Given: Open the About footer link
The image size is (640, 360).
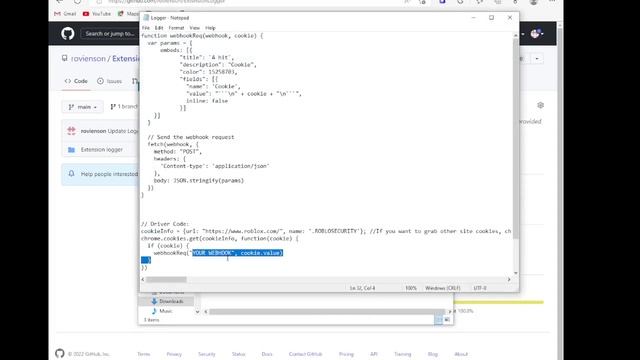Looking at the screenshot, I should [461, 354].
